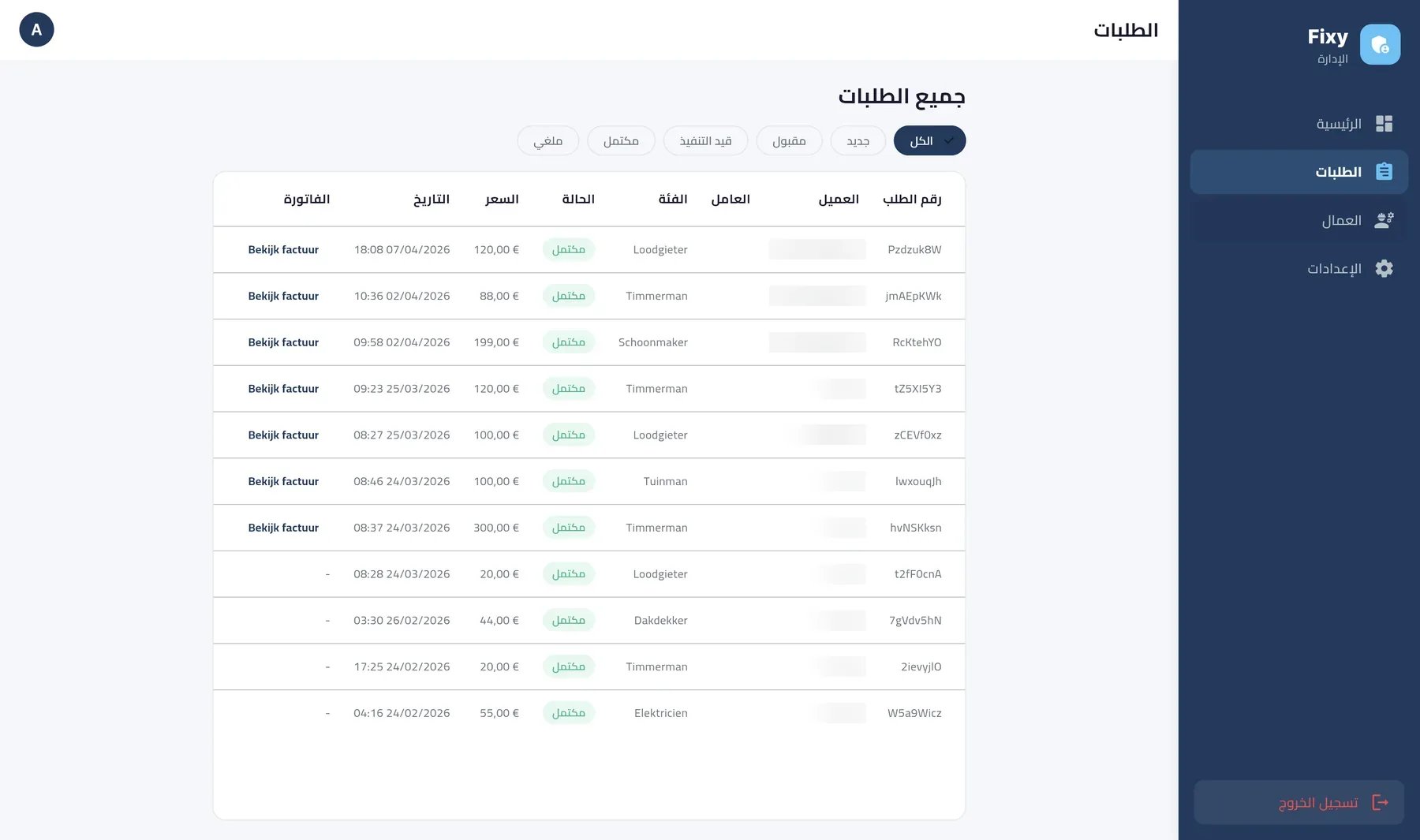This screenshot has height=840, width=1420.
Task: Click the الفاتورة column header
Action: coord(307,199)
